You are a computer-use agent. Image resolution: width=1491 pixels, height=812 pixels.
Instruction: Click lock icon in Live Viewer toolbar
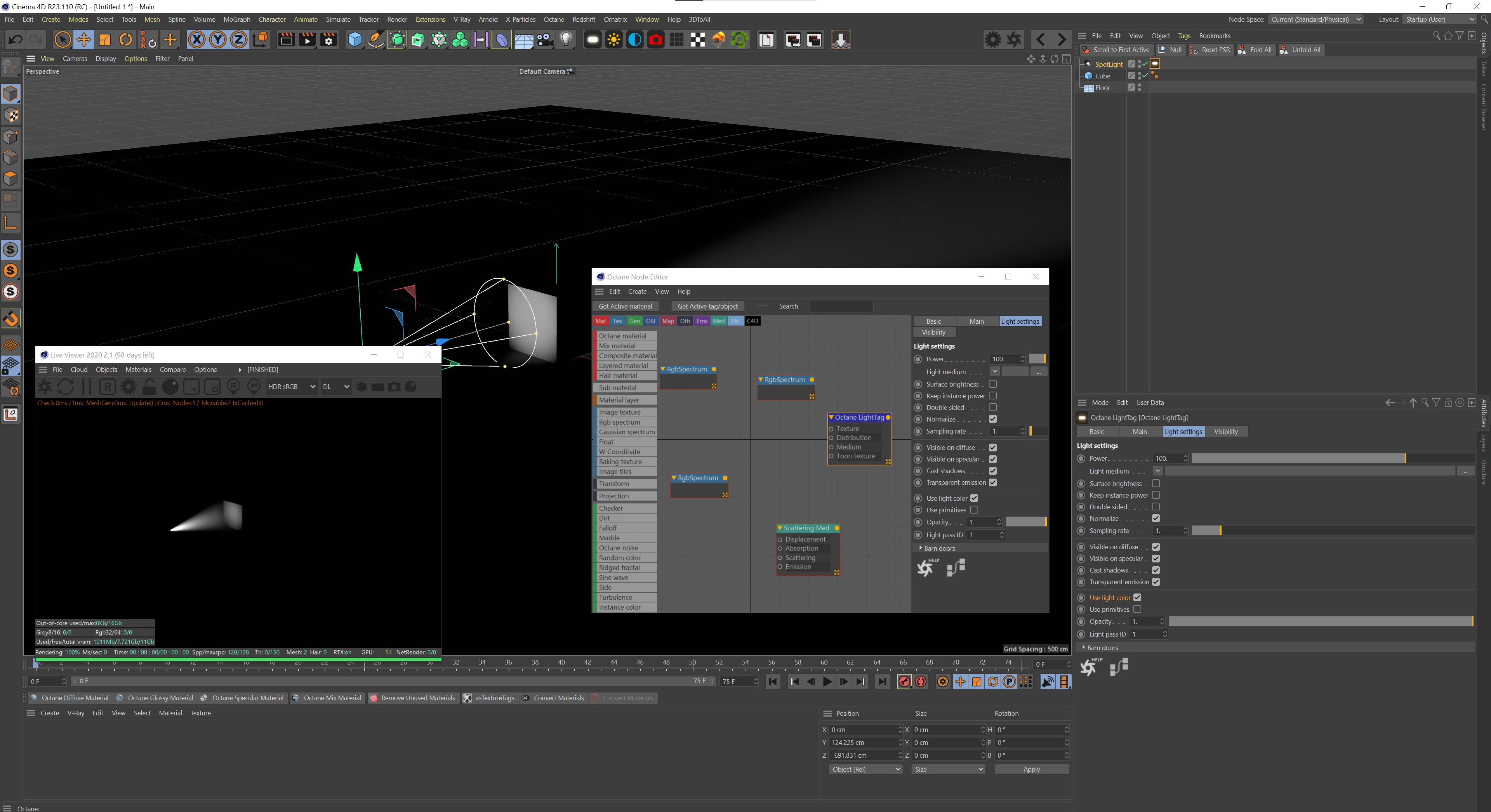click(149, 387)
